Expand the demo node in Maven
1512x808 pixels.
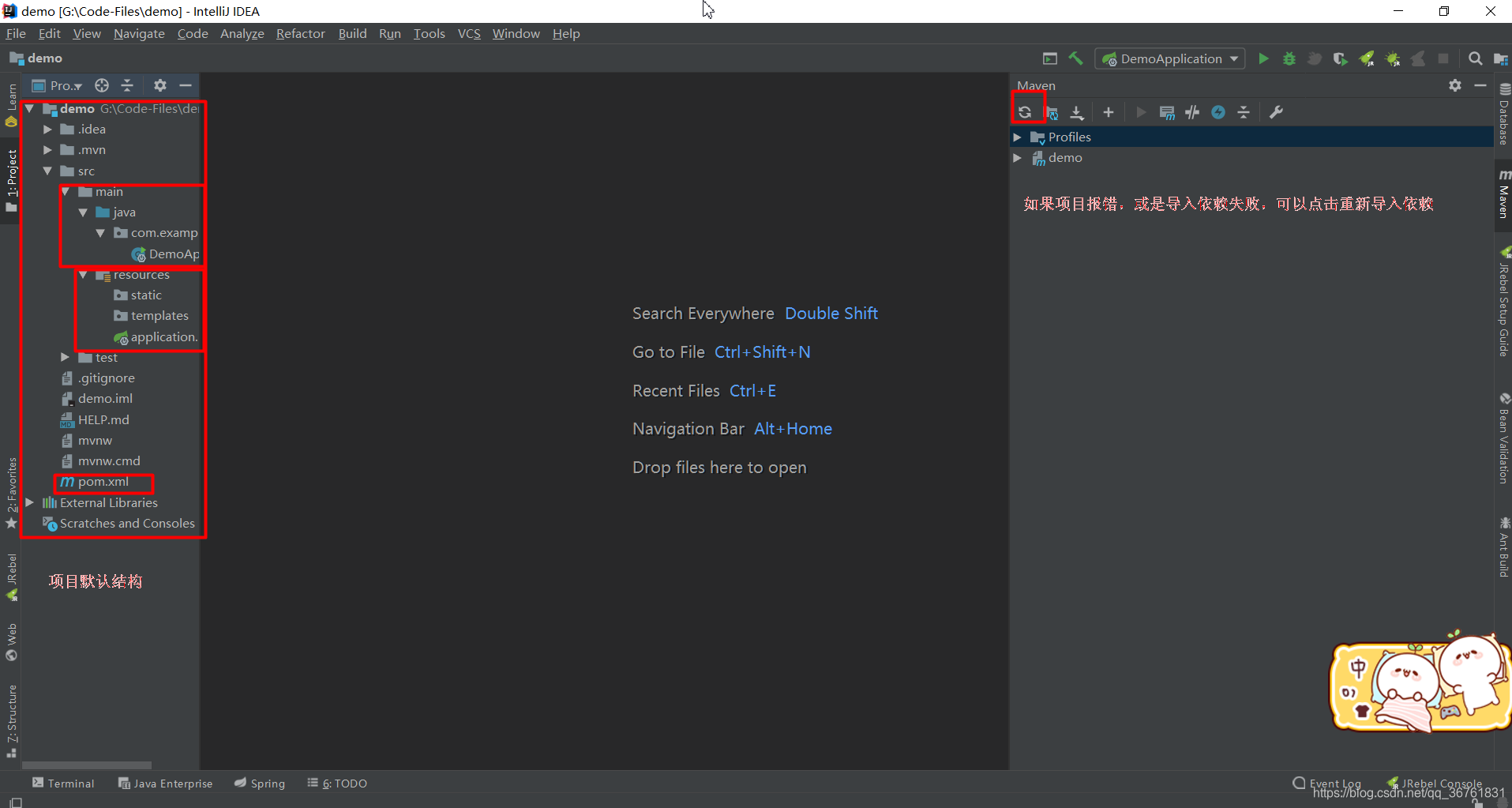click(x=1018, y=158)
